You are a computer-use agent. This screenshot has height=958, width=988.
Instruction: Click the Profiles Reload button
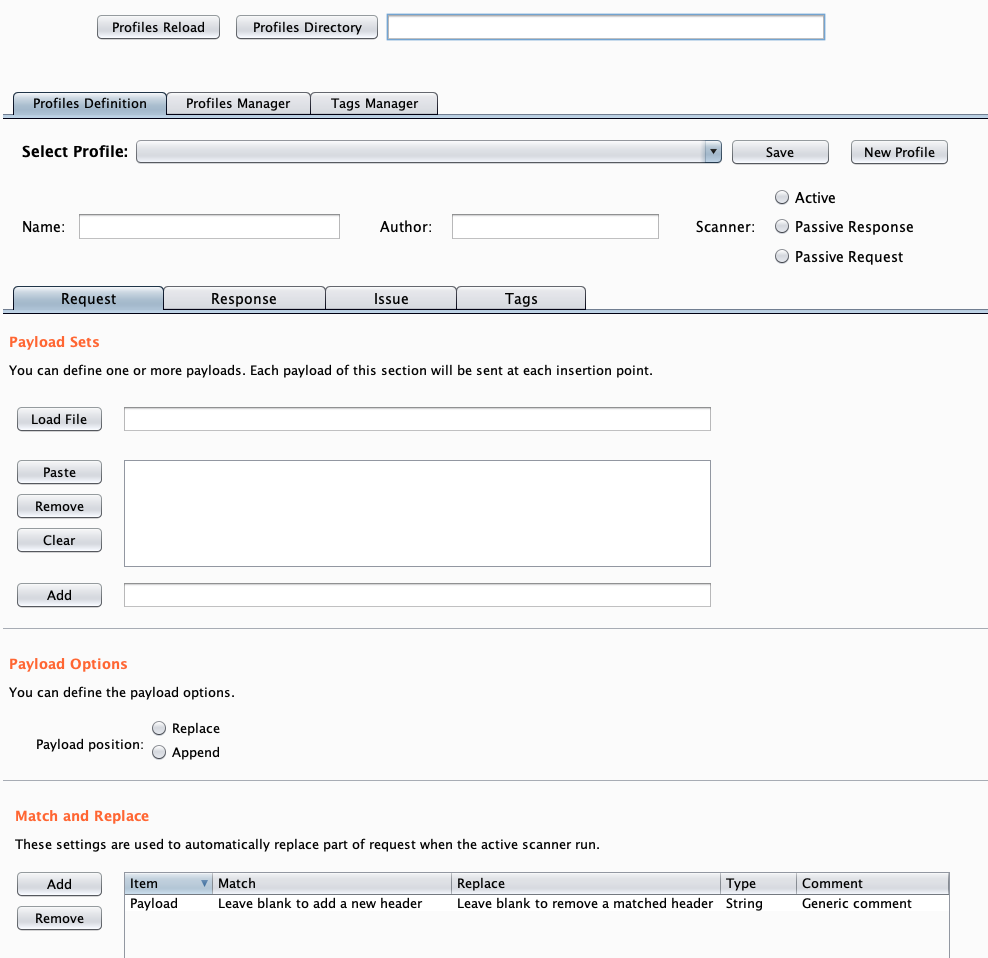pyautogui.click(x=158, y=27)
